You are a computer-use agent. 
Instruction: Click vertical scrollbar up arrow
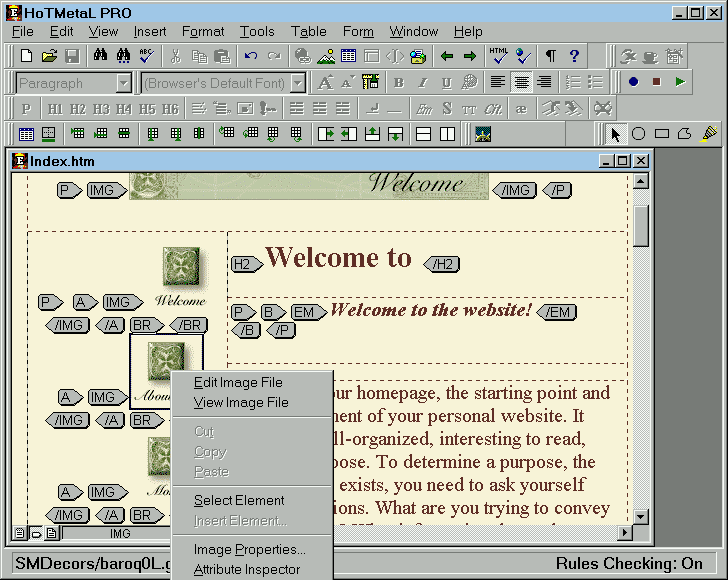[641, 181]
